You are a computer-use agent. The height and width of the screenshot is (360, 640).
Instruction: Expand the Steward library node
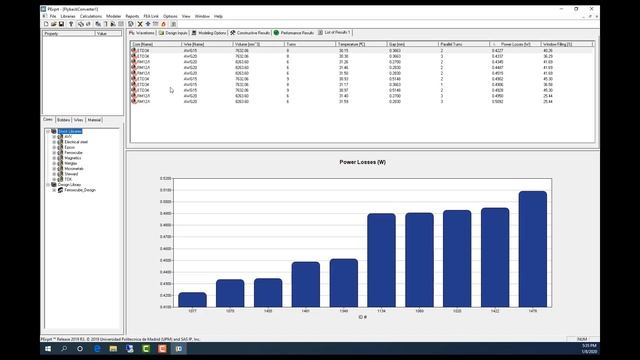pos(54,174)
